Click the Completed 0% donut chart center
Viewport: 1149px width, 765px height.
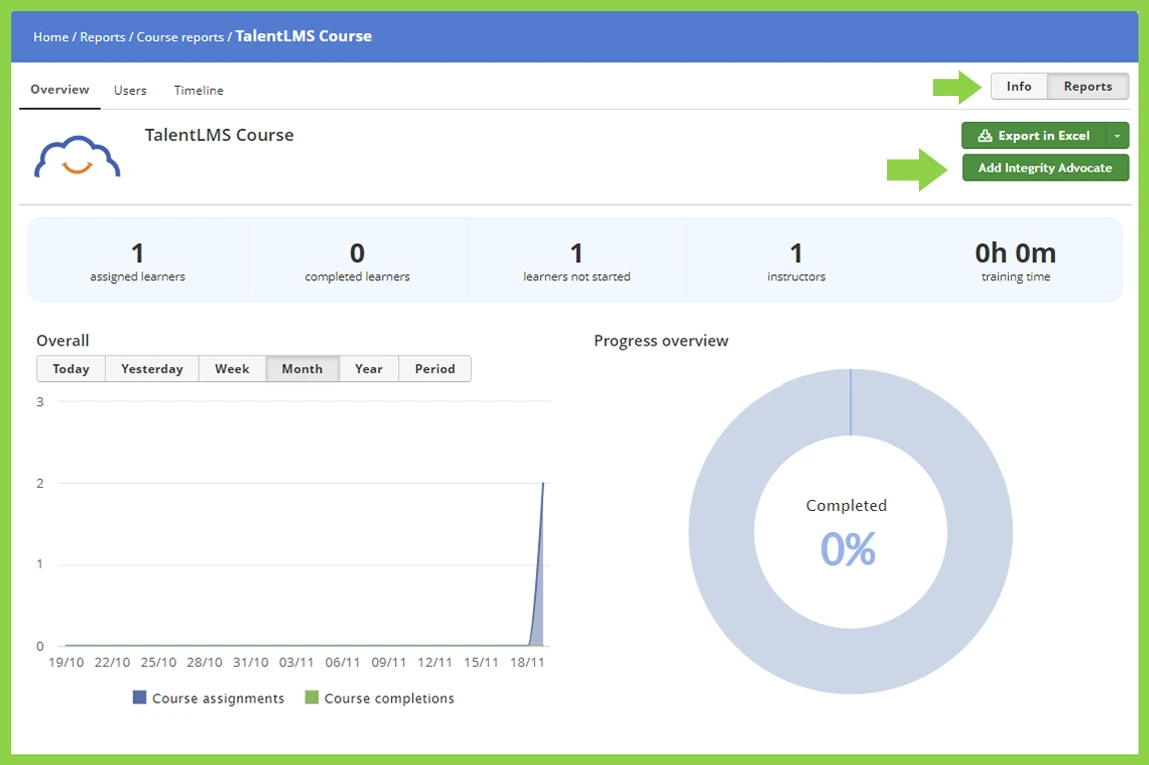pyautogui.click(x=849, y=533)
